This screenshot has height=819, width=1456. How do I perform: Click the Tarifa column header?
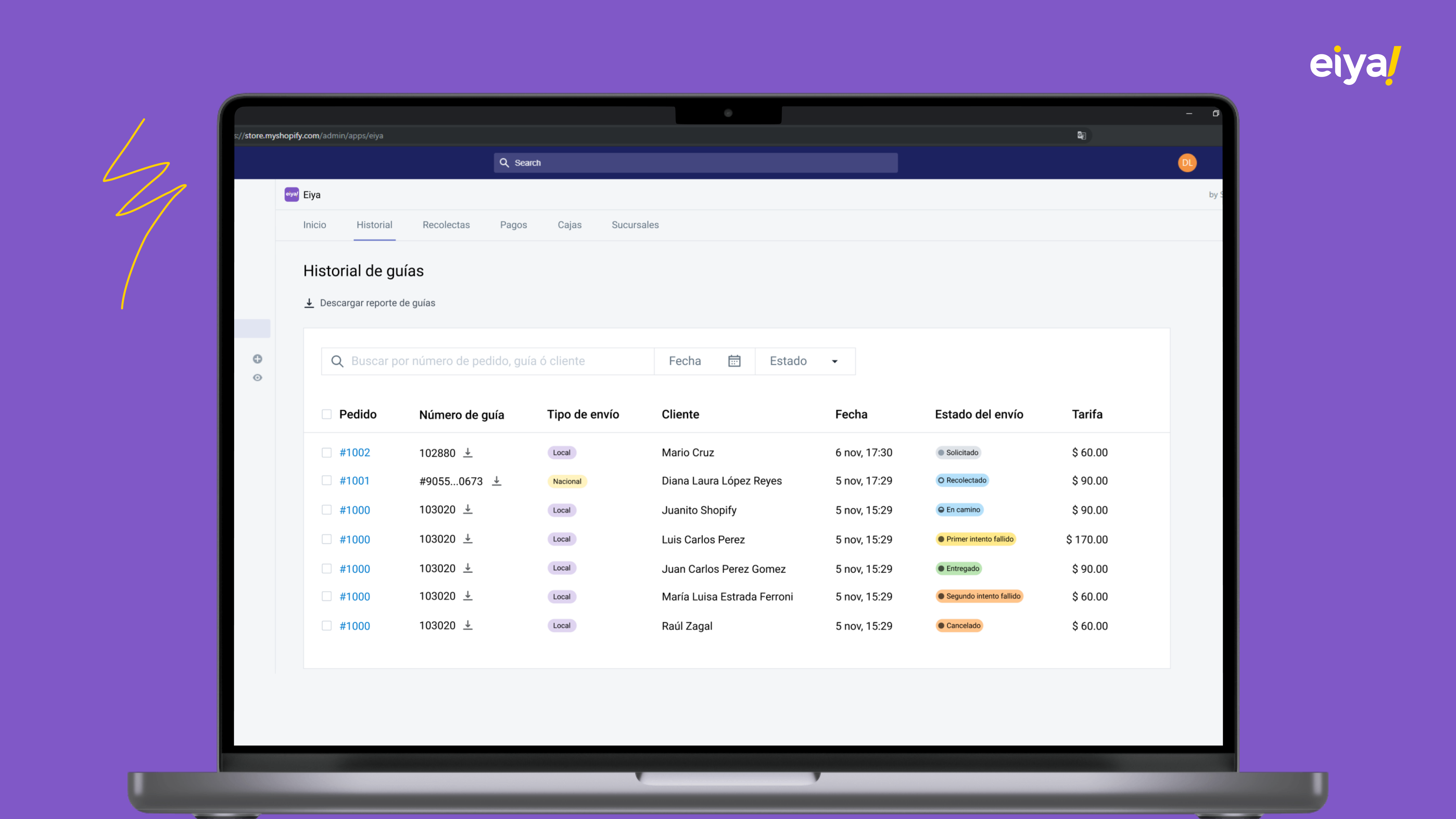point(1087,414)
